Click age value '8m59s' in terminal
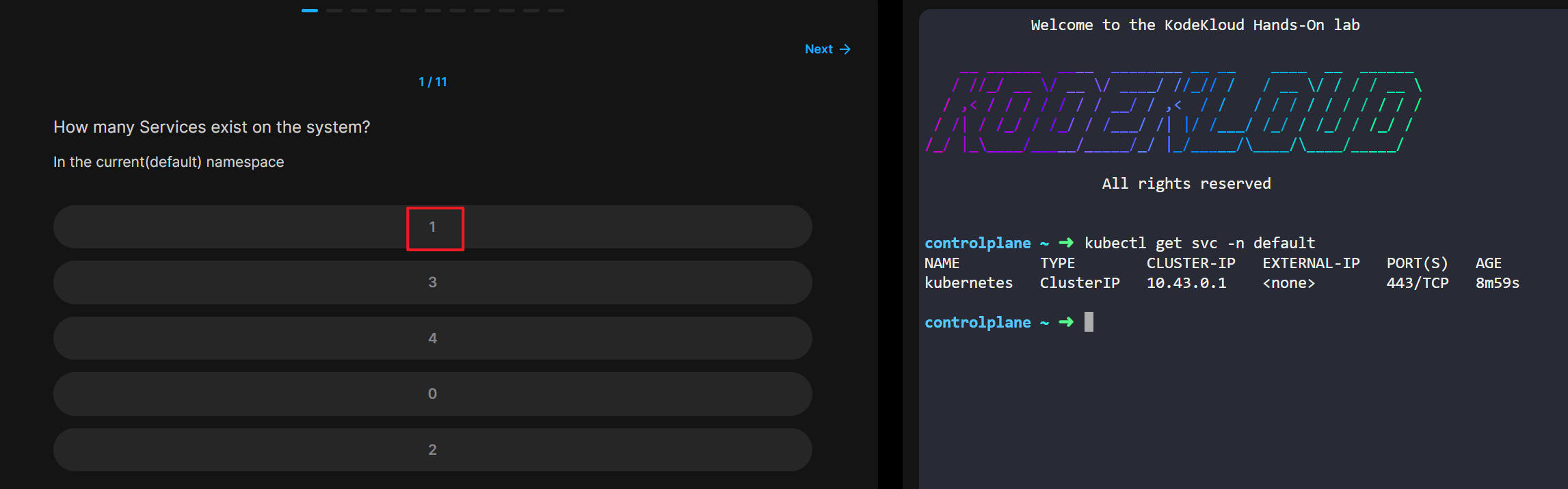 1498,283
